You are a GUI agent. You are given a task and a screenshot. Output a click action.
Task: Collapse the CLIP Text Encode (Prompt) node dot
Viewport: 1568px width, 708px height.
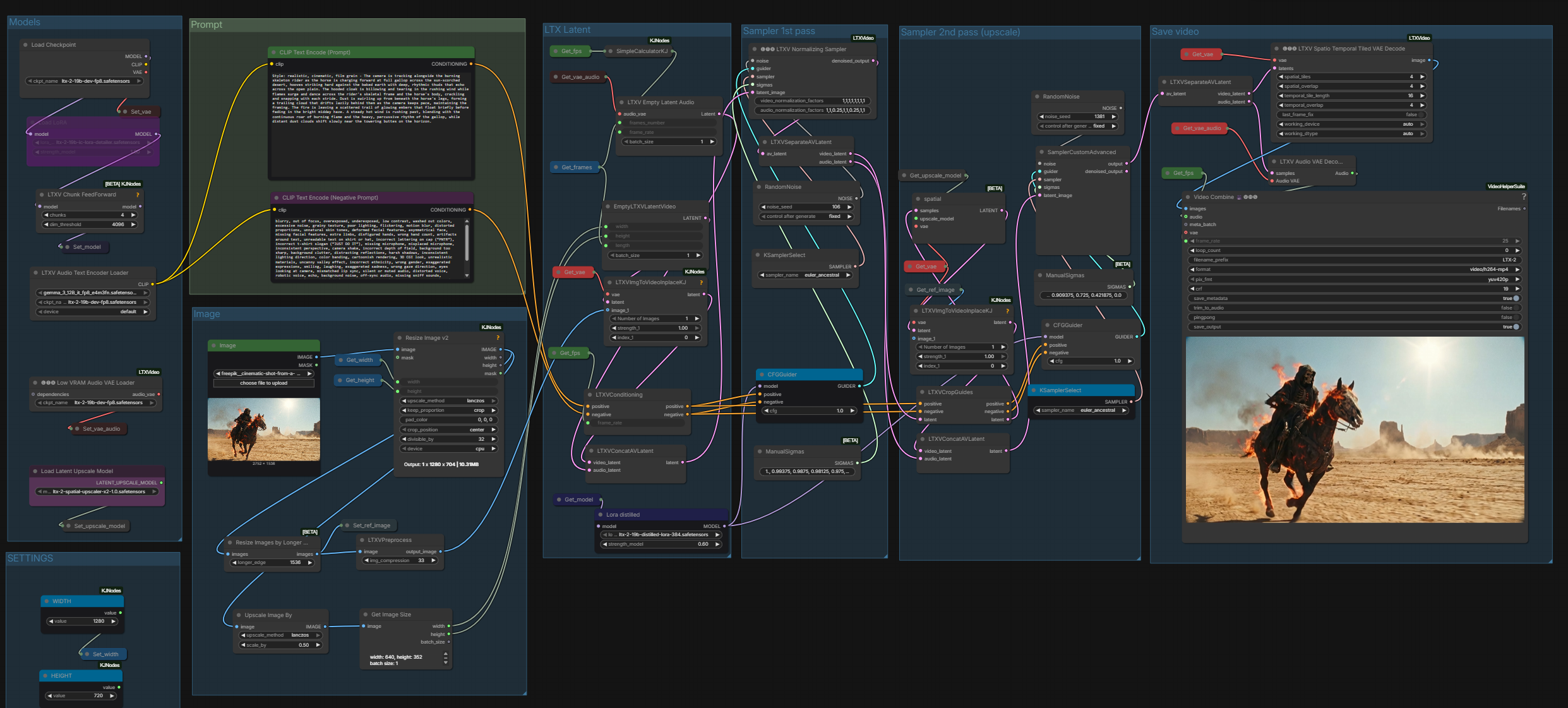pos(273,52)
